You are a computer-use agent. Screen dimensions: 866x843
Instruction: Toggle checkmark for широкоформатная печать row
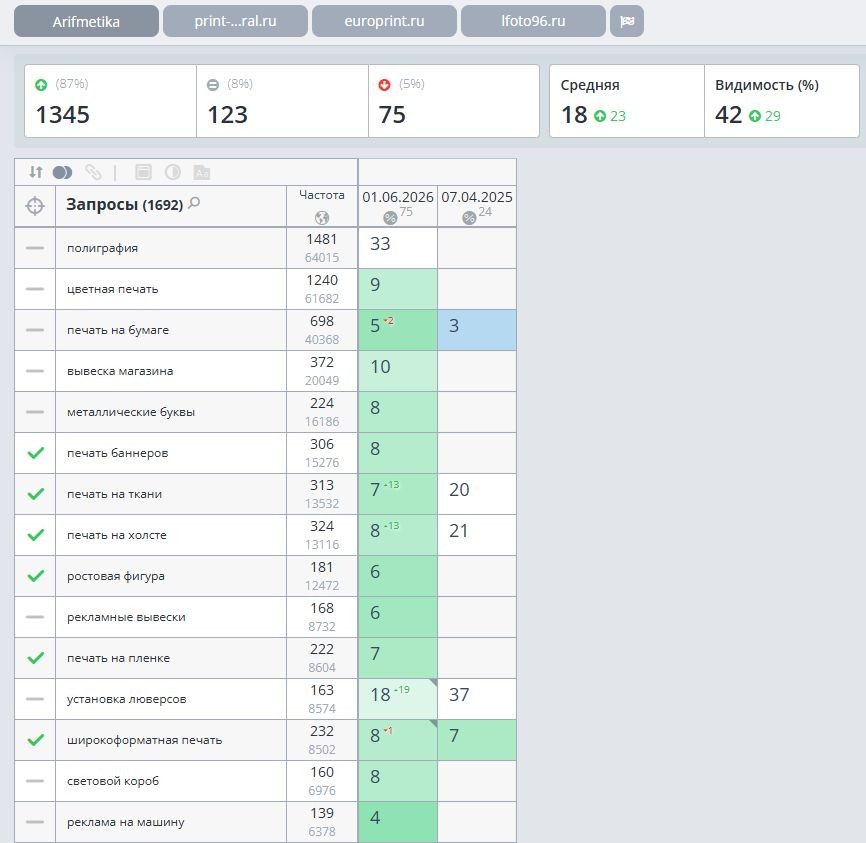[x=35, y=740]
